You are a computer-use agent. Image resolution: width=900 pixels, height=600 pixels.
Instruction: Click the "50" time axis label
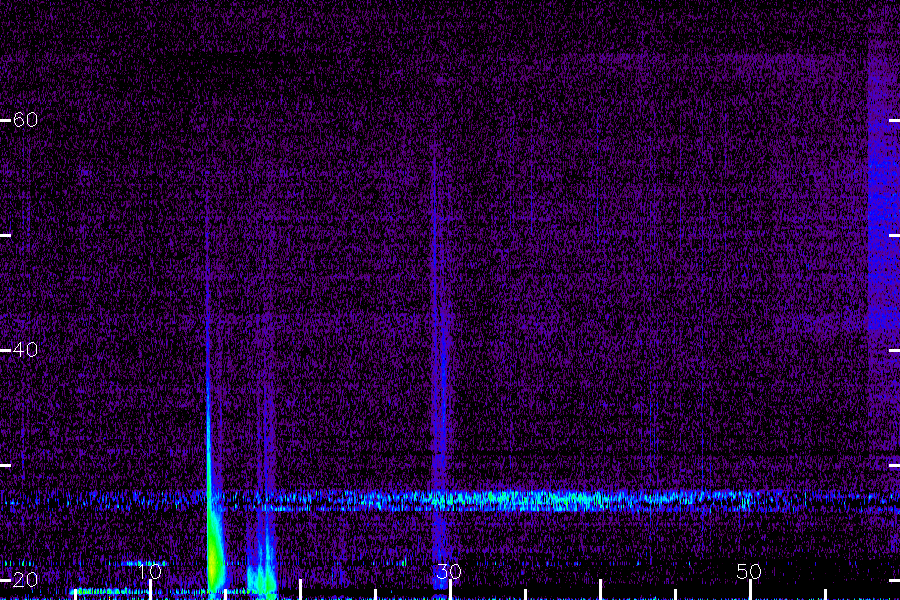749,571
